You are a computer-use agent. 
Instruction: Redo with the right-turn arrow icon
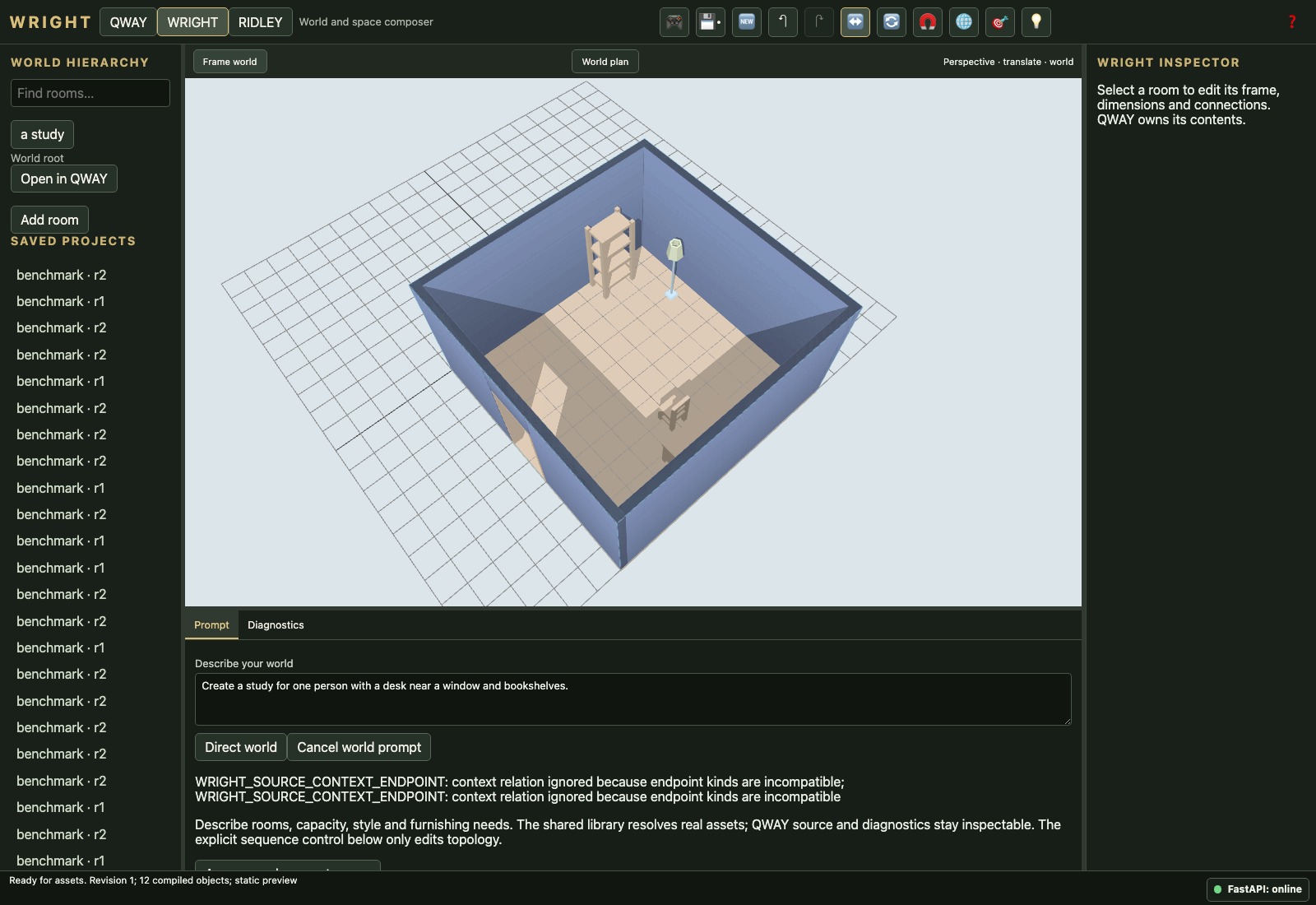(819, 22)
